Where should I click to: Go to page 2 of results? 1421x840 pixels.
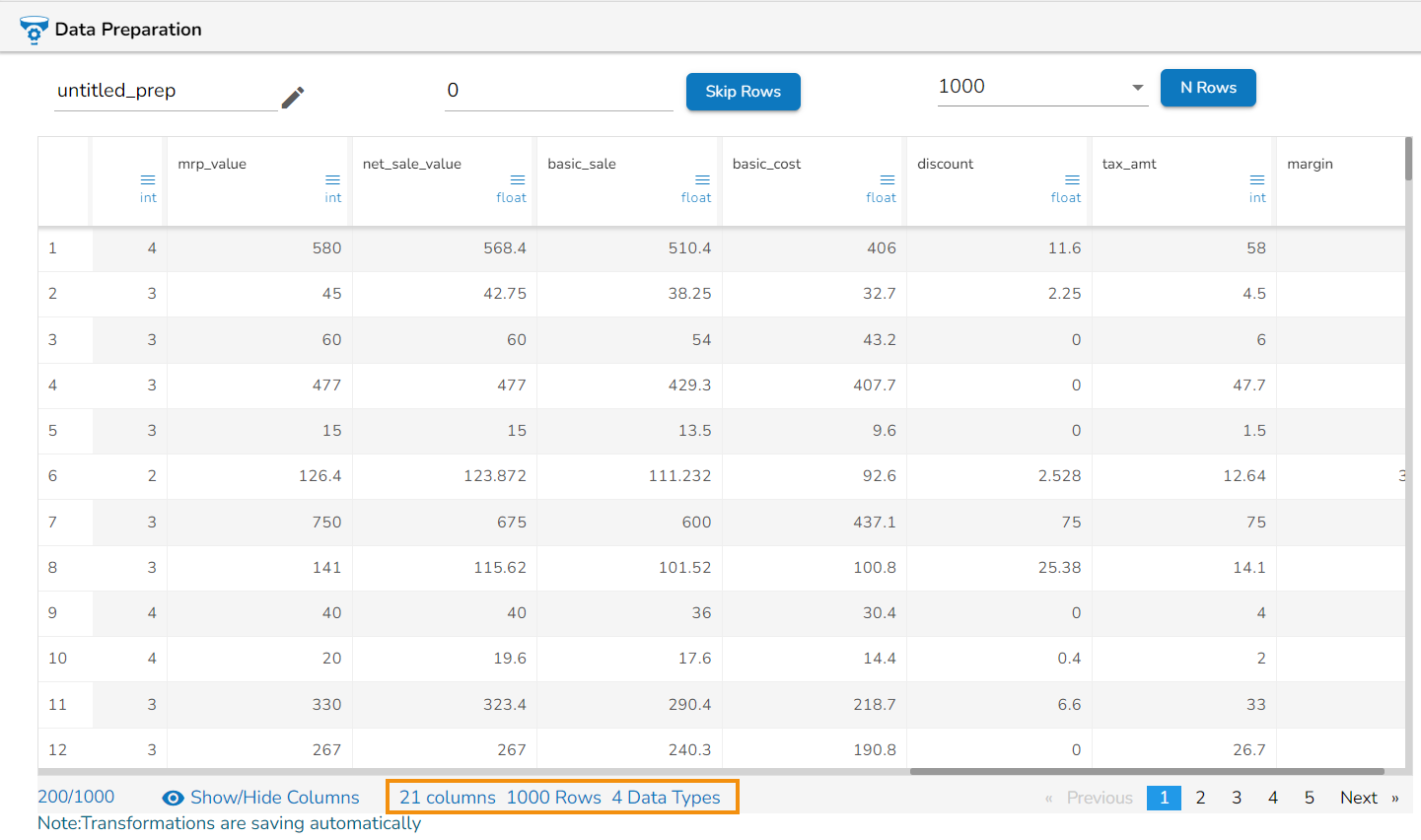1200,798
